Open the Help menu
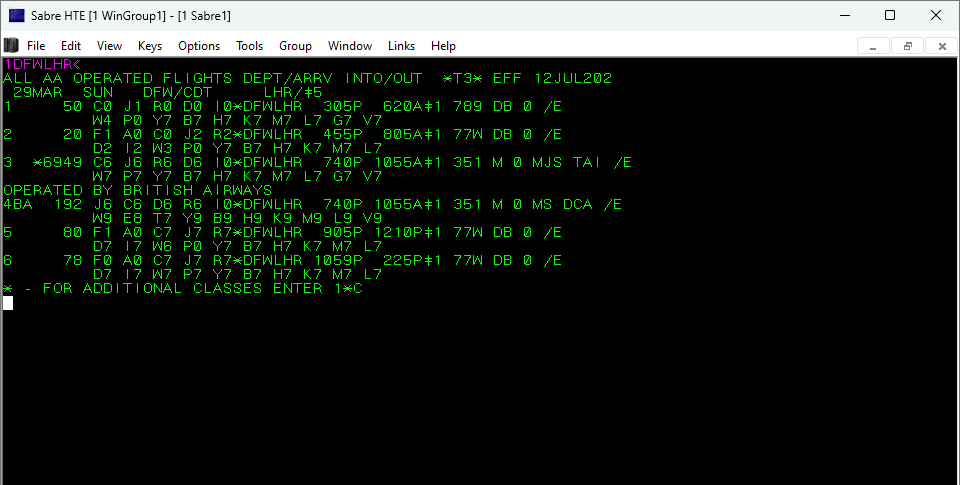Viewport: 960px width, 485px height. 443,46
